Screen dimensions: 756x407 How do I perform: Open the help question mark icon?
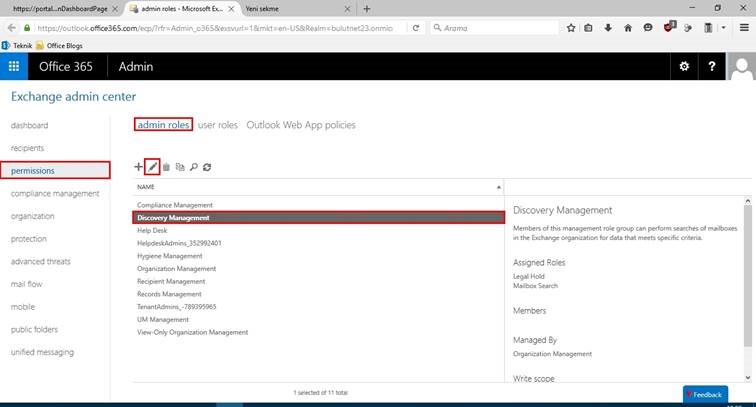712,67
